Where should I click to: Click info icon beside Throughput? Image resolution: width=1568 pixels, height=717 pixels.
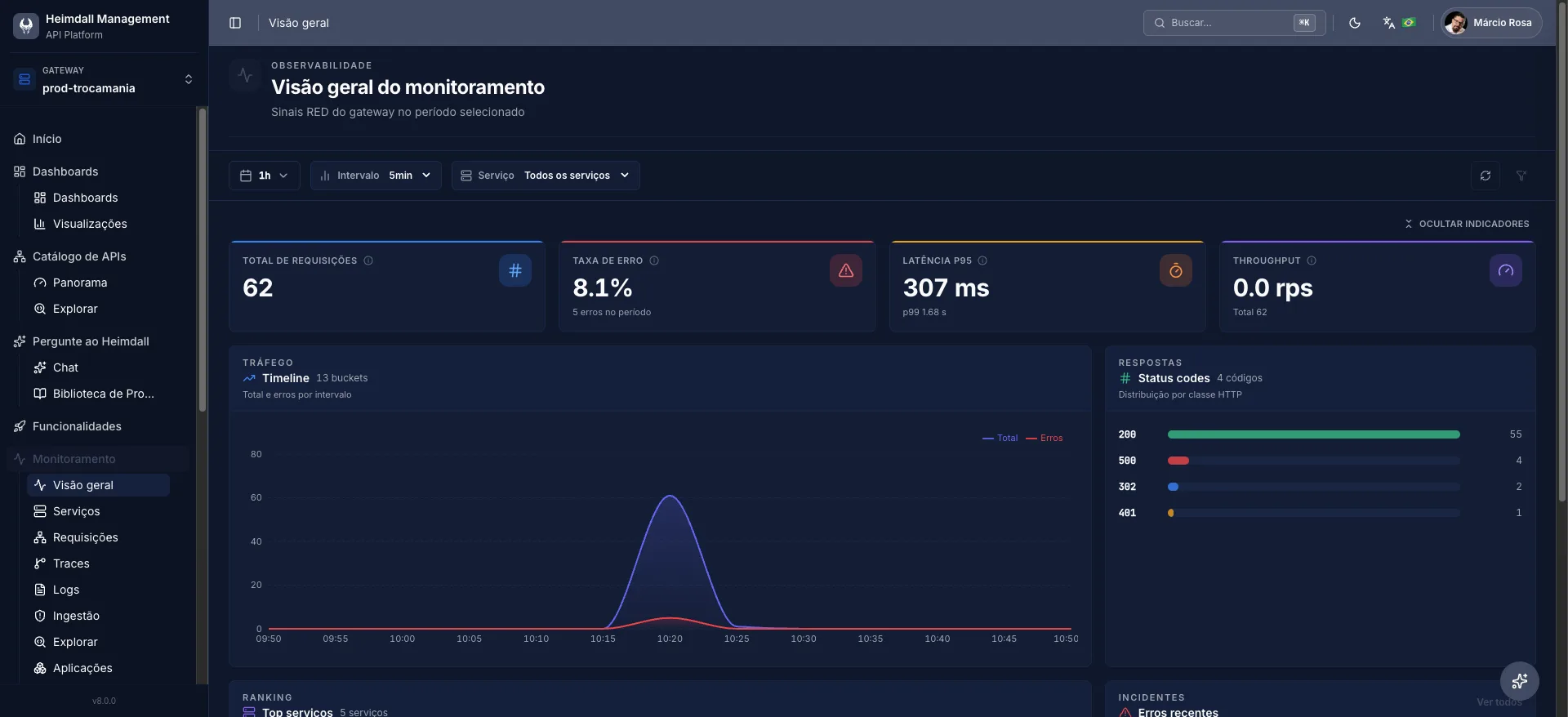click(x=1312, y=261)
